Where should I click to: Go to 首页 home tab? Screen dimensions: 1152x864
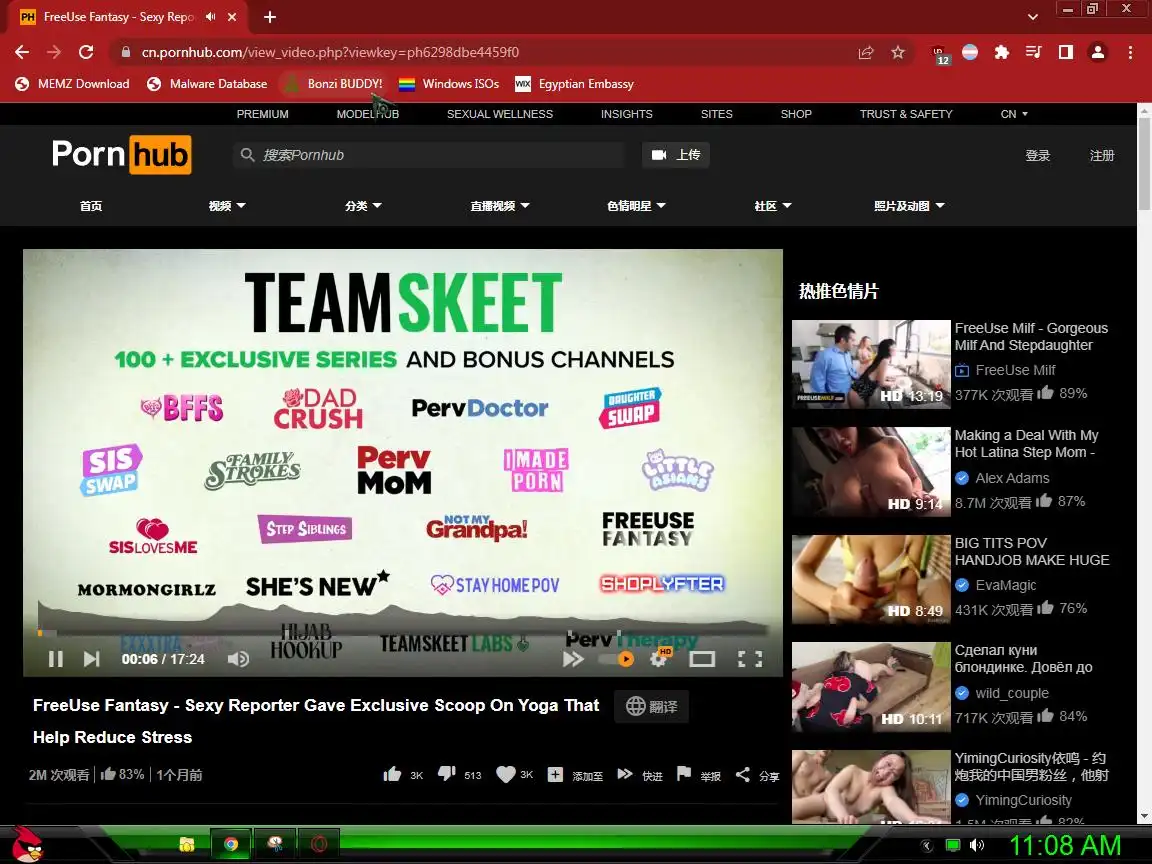point(91,206)
